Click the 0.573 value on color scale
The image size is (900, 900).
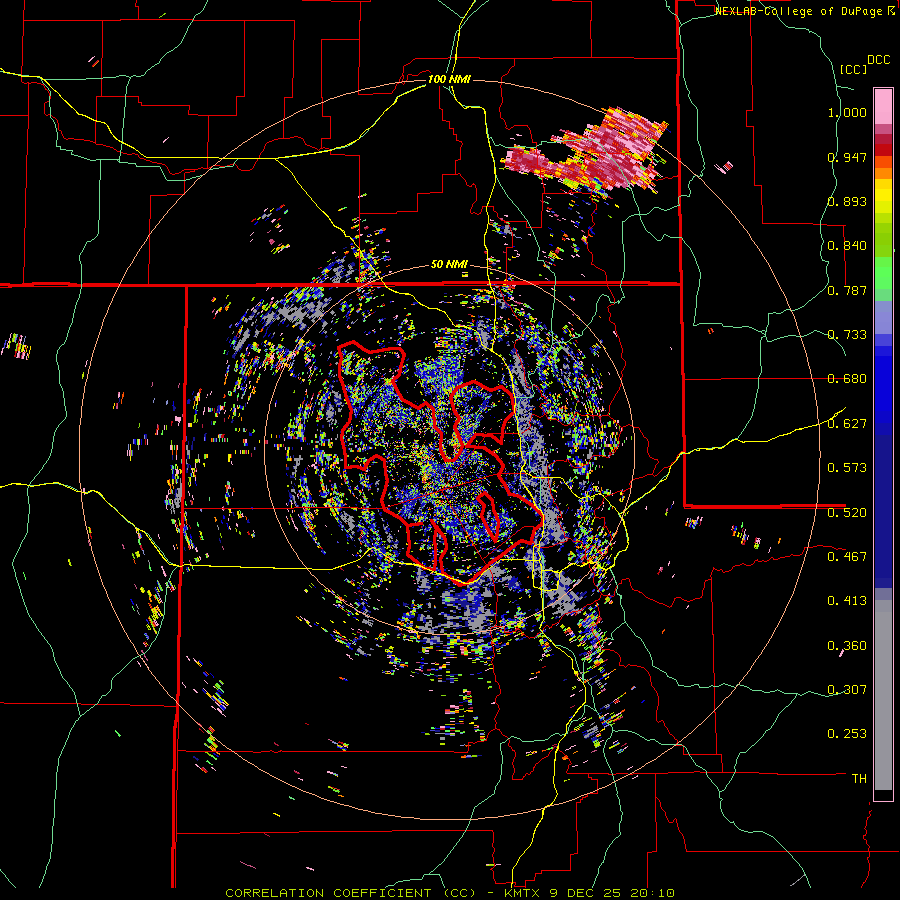pos(847,468)
